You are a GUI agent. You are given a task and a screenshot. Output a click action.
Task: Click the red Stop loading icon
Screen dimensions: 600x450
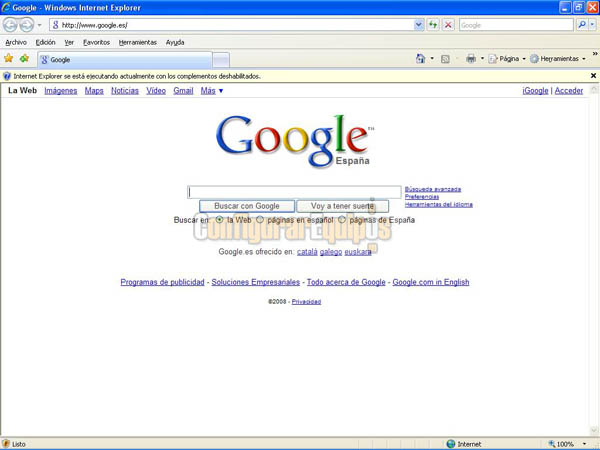[x=448, y=25]
